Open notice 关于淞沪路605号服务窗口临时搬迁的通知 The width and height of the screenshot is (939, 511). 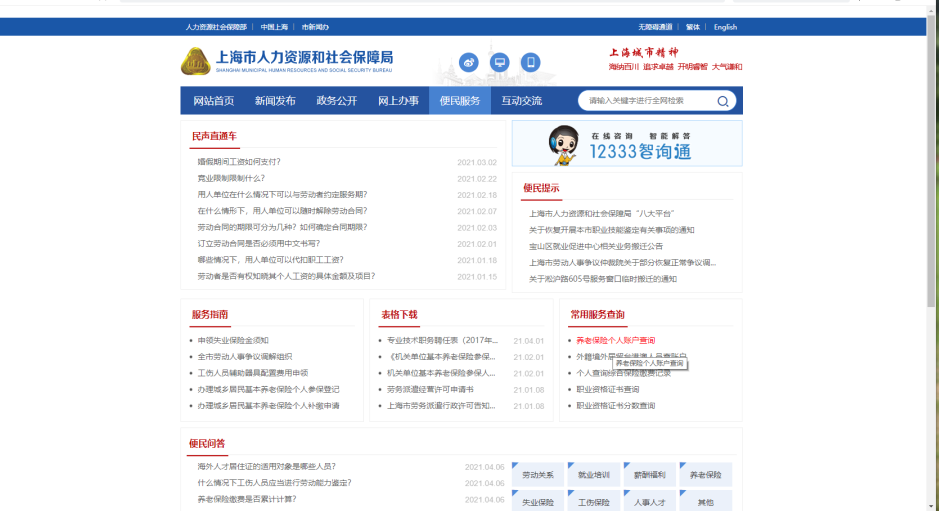point(602,279)
